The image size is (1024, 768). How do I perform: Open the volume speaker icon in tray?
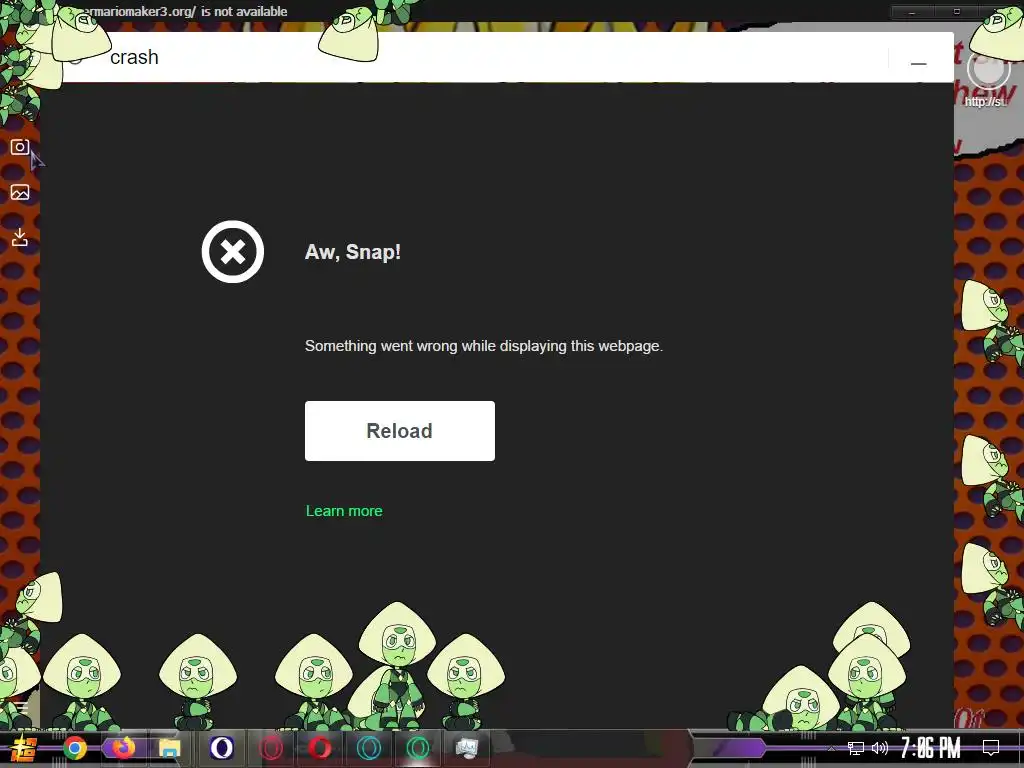click(x=880, y=748)
